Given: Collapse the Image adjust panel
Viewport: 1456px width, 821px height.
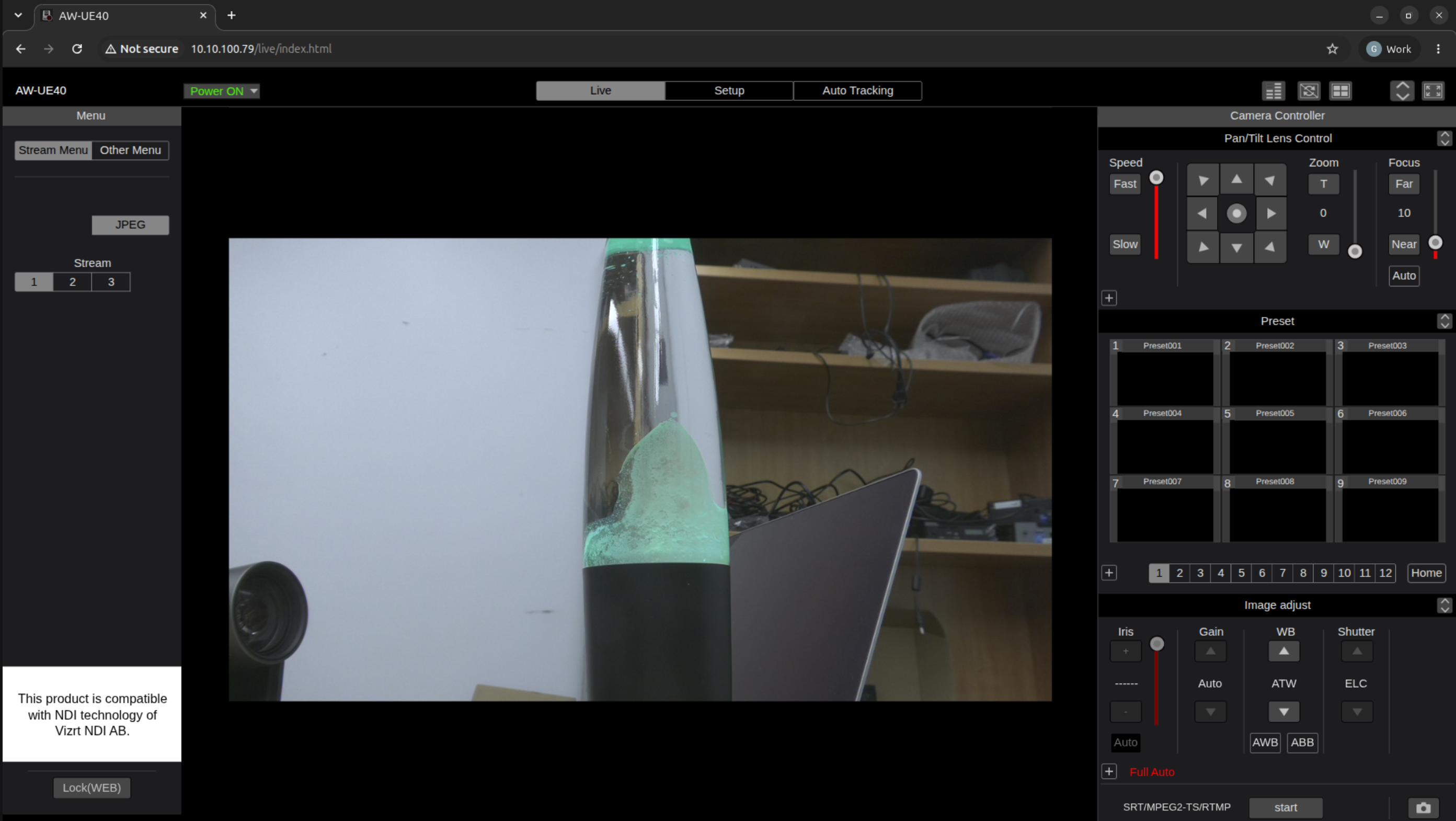Looking at the screenshot, I should click(1444, 605).
